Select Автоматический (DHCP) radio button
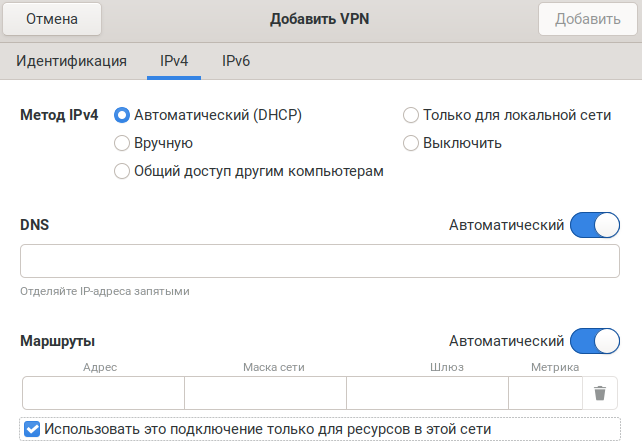Screen dimensions: 642x445 (x=122, y=115)
